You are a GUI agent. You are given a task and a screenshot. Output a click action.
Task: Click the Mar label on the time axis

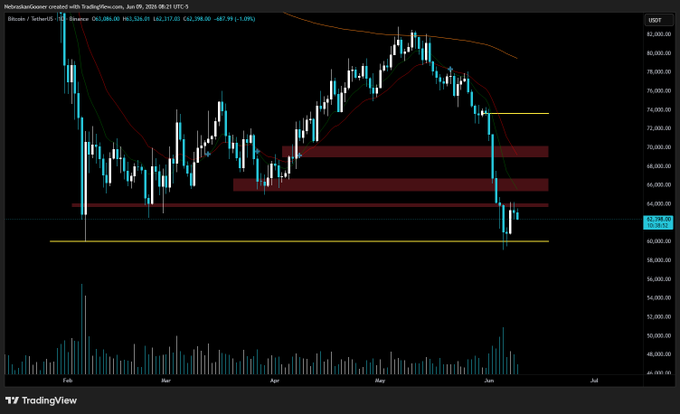[x=166, y=381]
